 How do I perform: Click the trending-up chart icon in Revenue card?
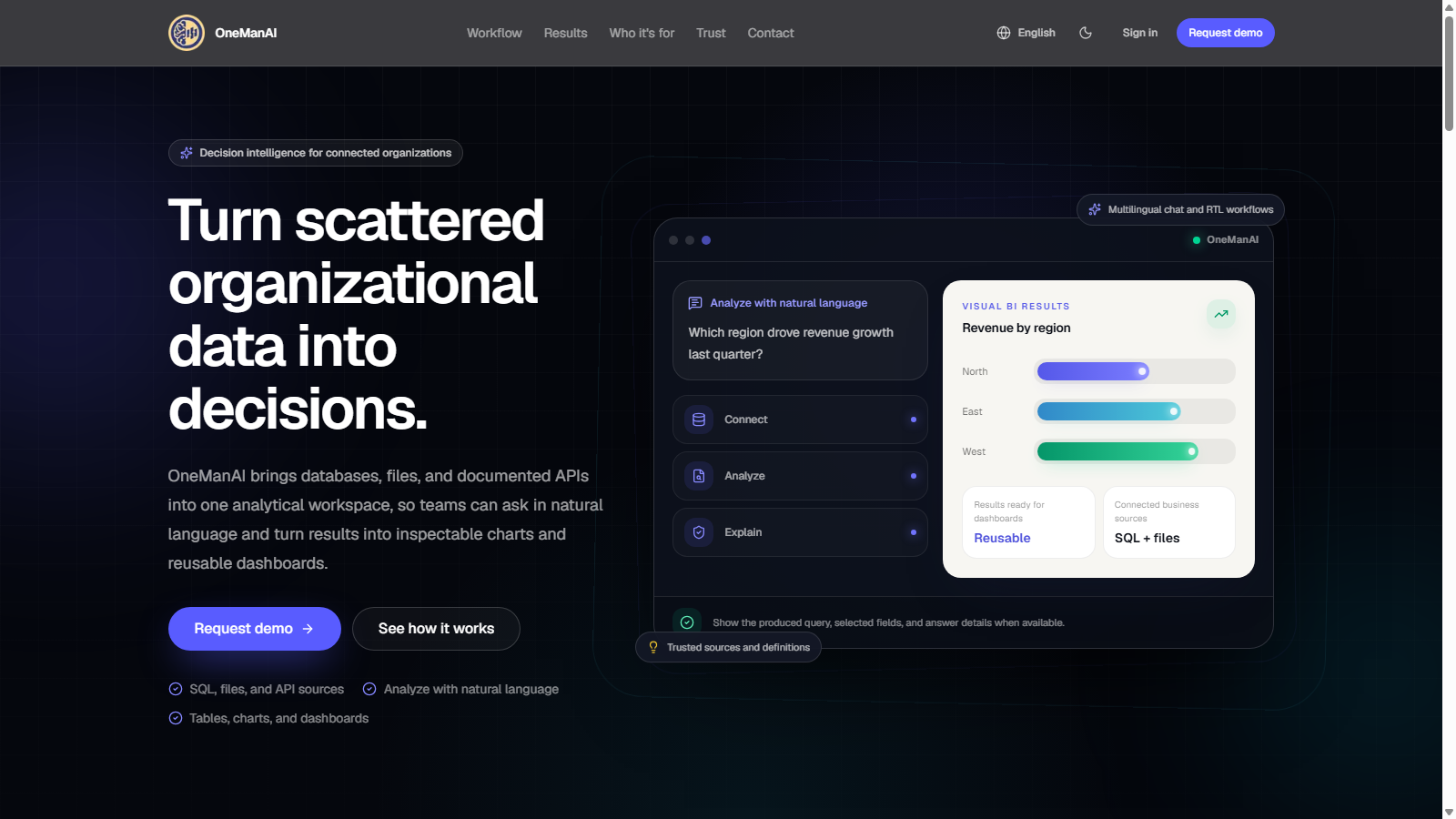[x=1221, y=314]
